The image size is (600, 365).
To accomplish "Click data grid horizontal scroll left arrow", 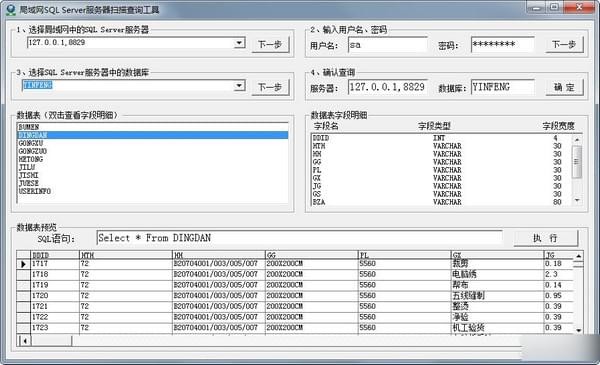I will pos(25,341).
